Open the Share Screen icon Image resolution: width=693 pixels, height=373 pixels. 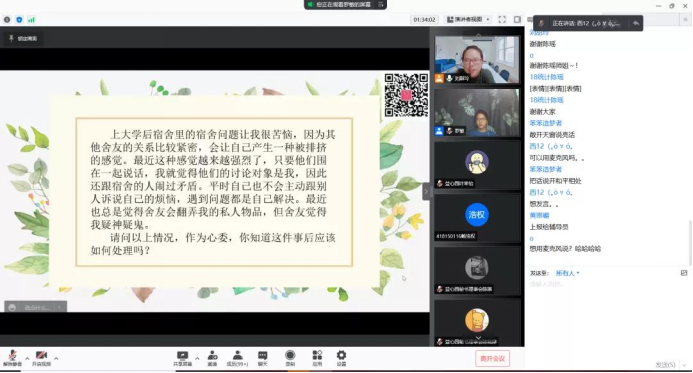pos(182,358)
